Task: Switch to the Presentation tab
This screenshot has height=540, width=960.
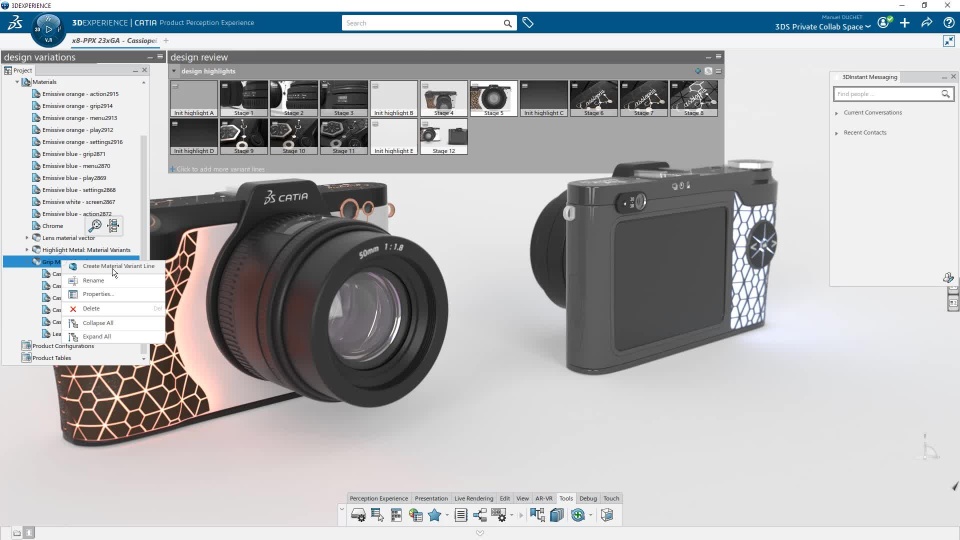Action: (x=431, y=498)
